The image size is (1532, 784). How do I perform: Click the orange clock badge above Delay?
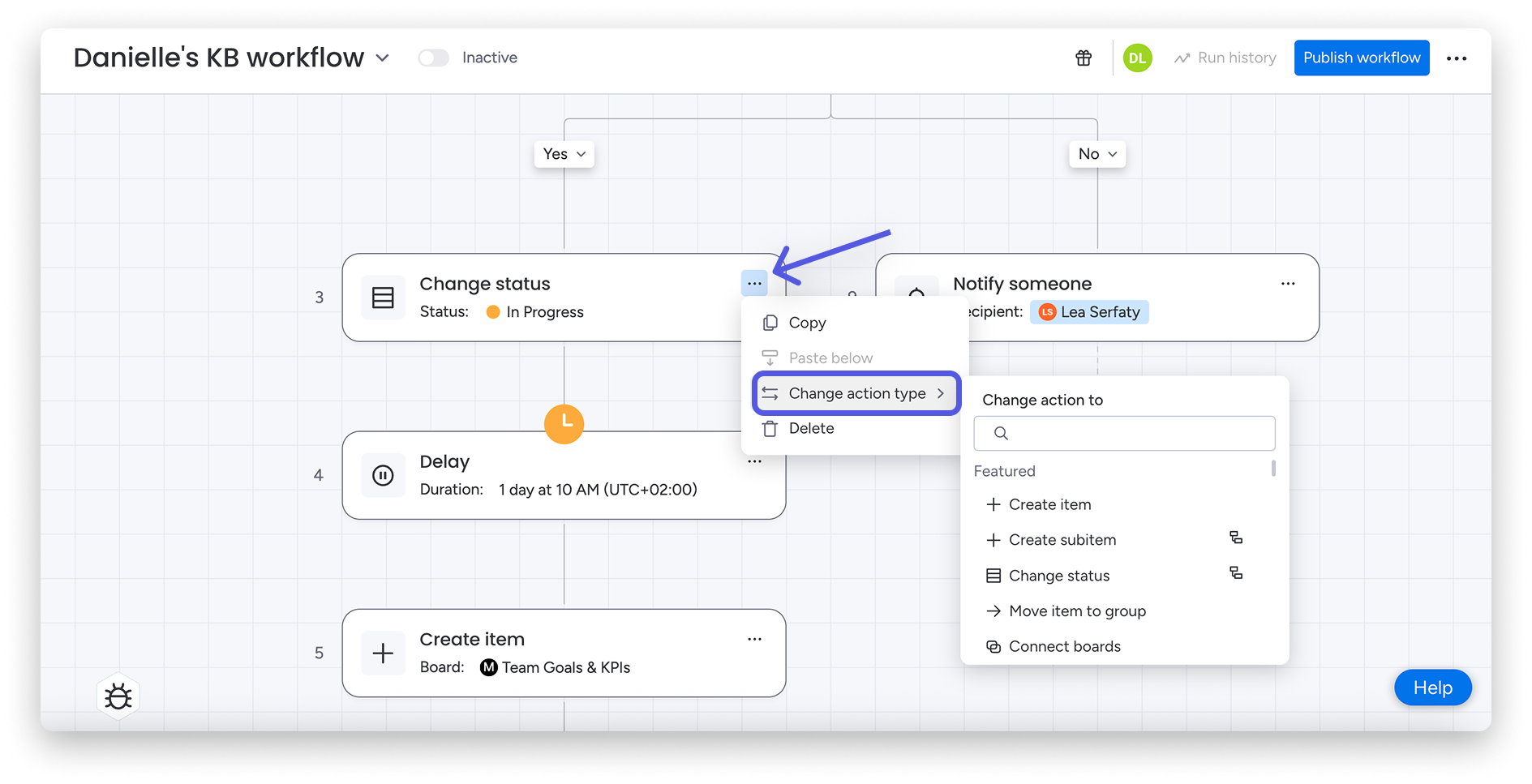pos(564,424)
